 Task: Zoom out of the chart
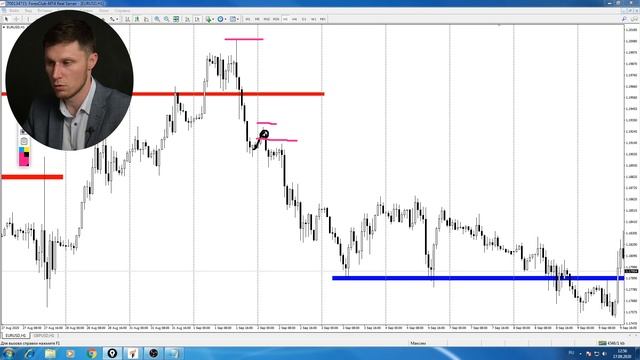[167, 19]
